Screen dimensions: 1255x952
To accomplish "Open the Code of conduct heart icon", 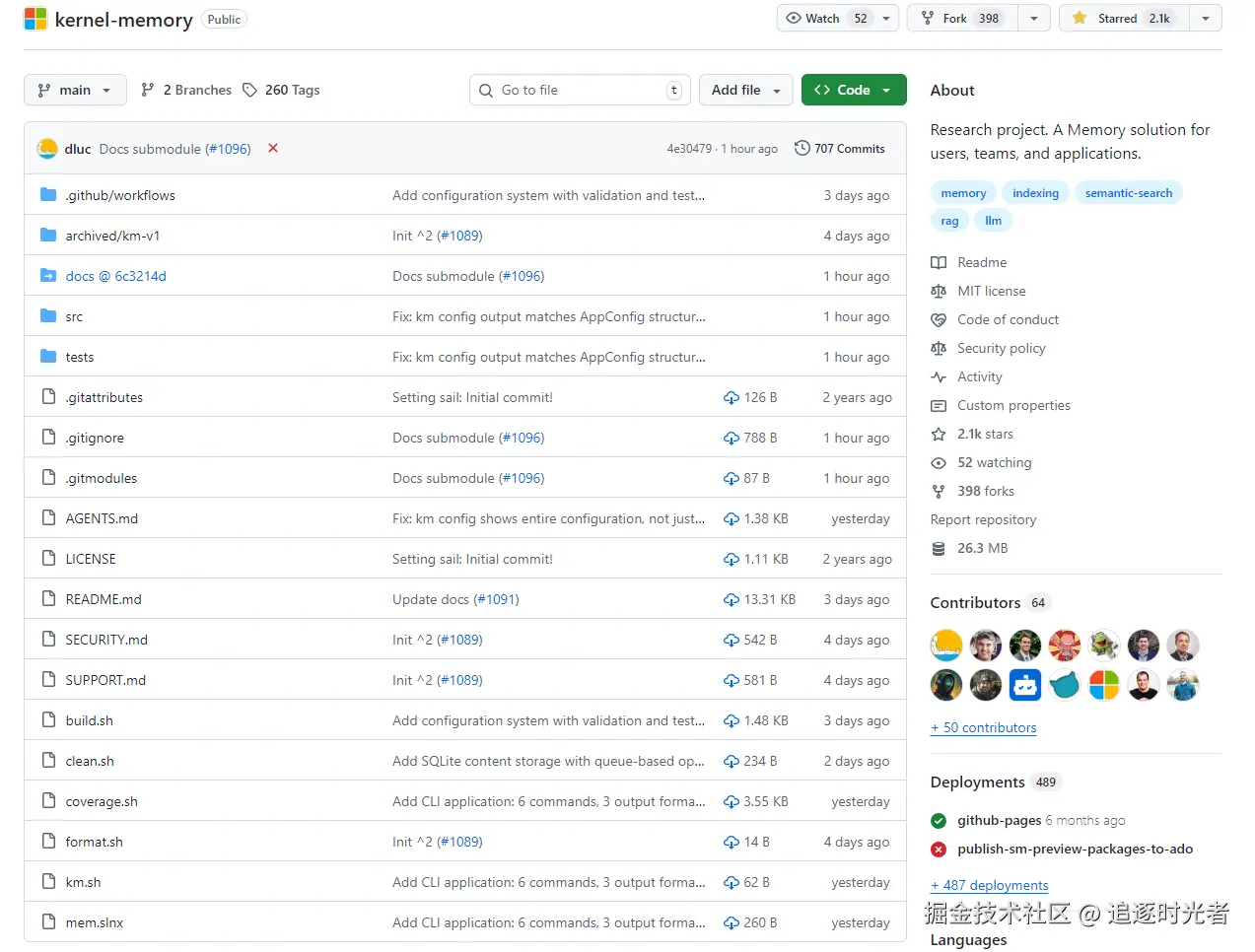I will (x=939, y=319).
